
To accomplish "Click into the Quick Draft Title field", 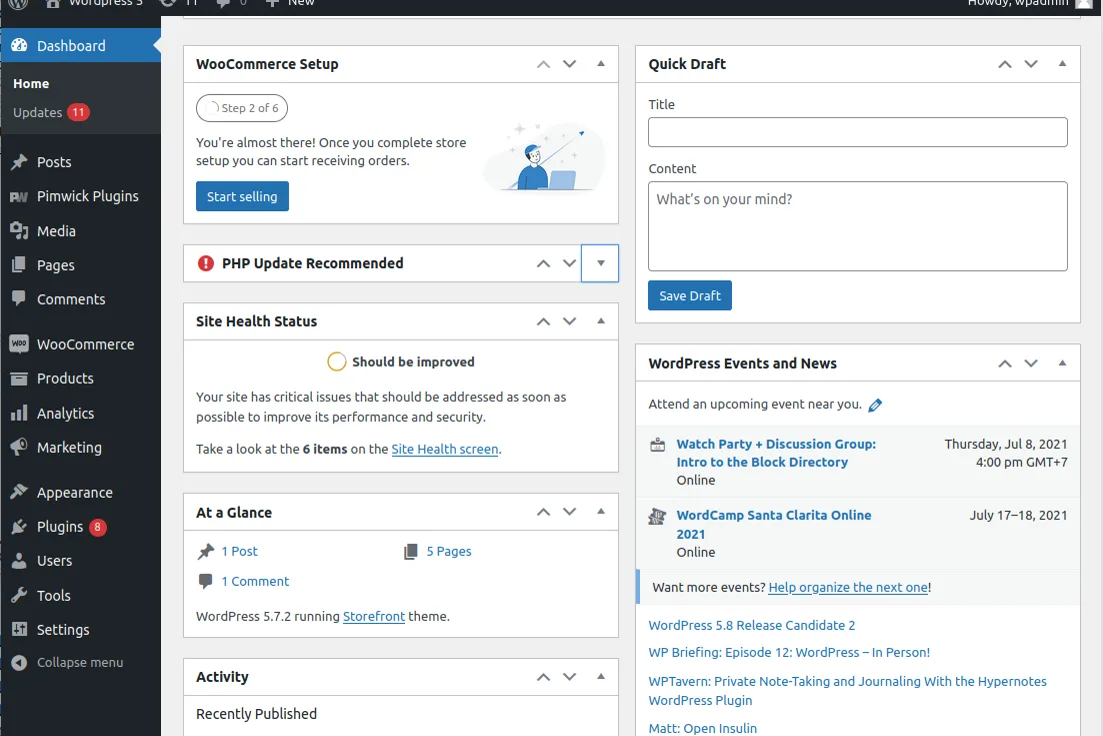I will pyautogui.click(x=857, y=132).
